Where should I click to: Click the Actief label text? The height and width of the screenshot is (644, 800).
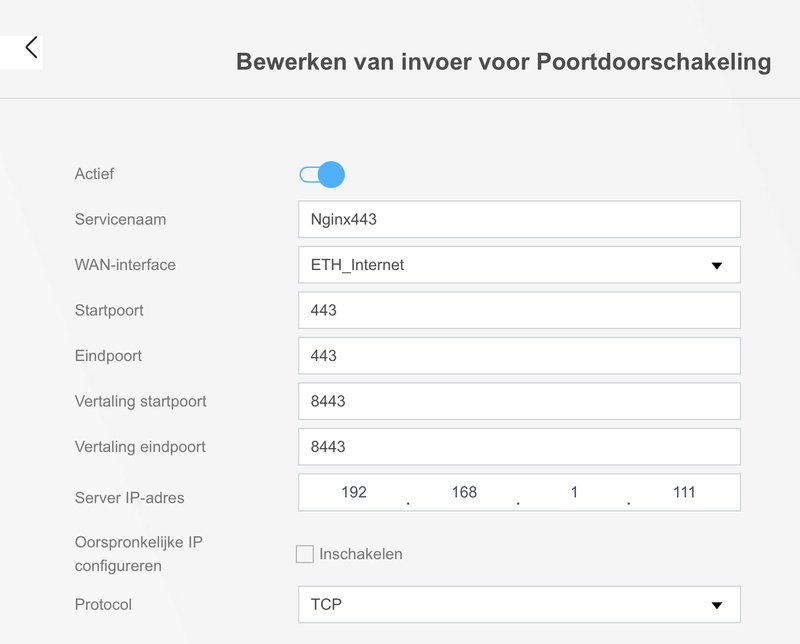click(94, 174)
